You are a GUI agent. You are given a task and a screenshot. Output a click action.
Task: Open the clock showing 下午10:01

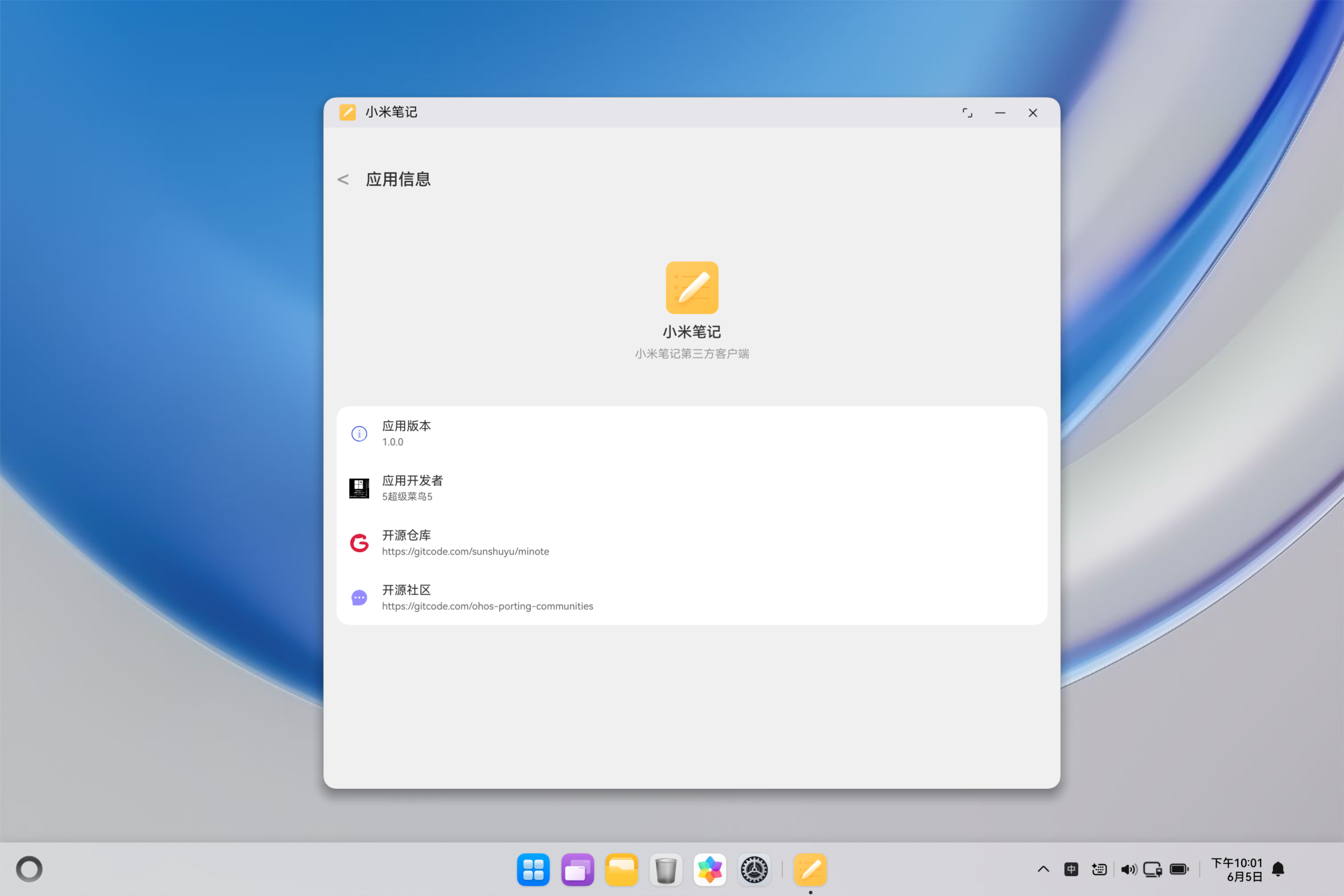pyautogui.click(x=1237, y=869)
